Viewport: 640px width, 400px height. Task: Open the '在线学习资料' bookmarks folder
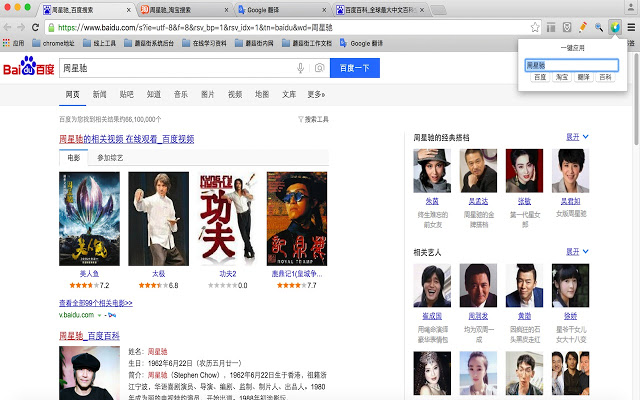pos(204,43)
